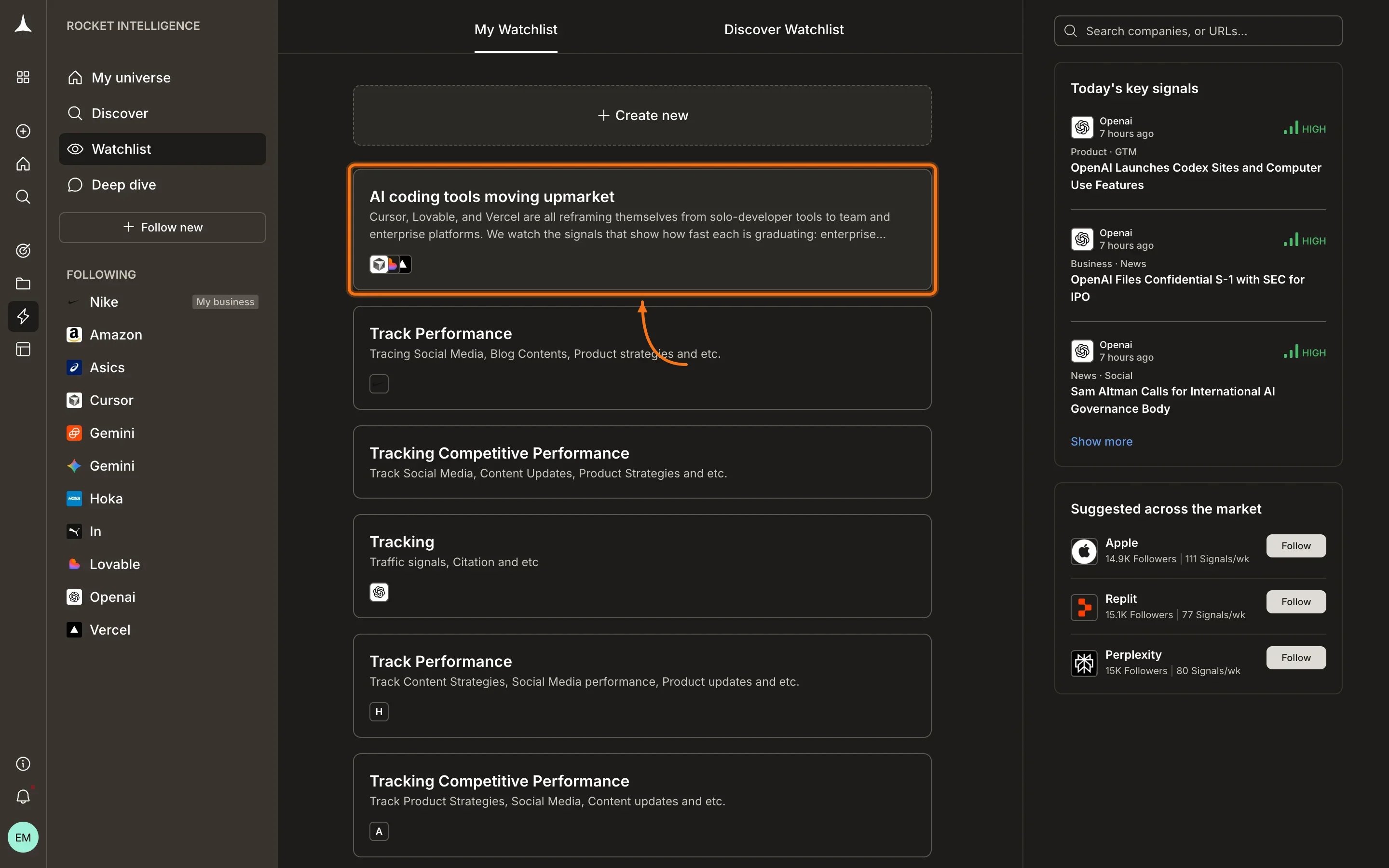Follow Apple in suggested list
1389x868 pixels.
[x=1295, y=546]
